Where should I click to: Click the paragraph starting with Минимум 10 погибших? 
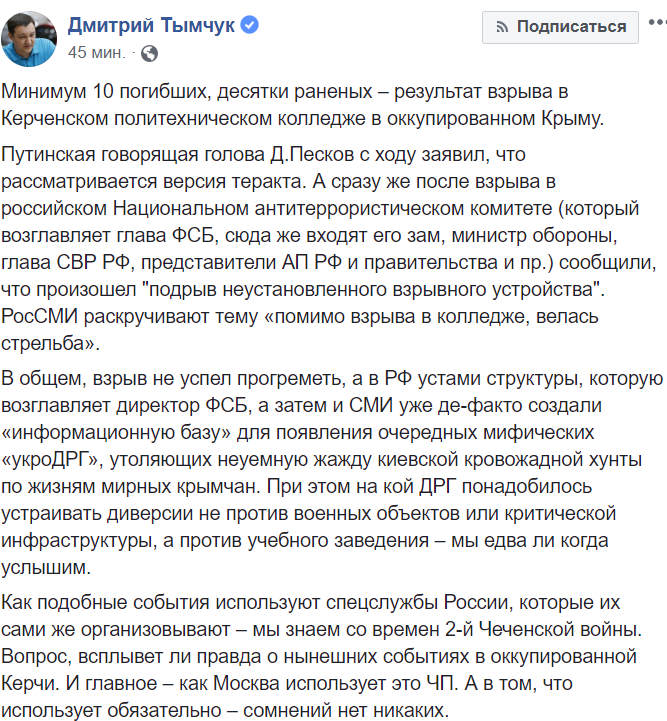click(x=302, y=105)
